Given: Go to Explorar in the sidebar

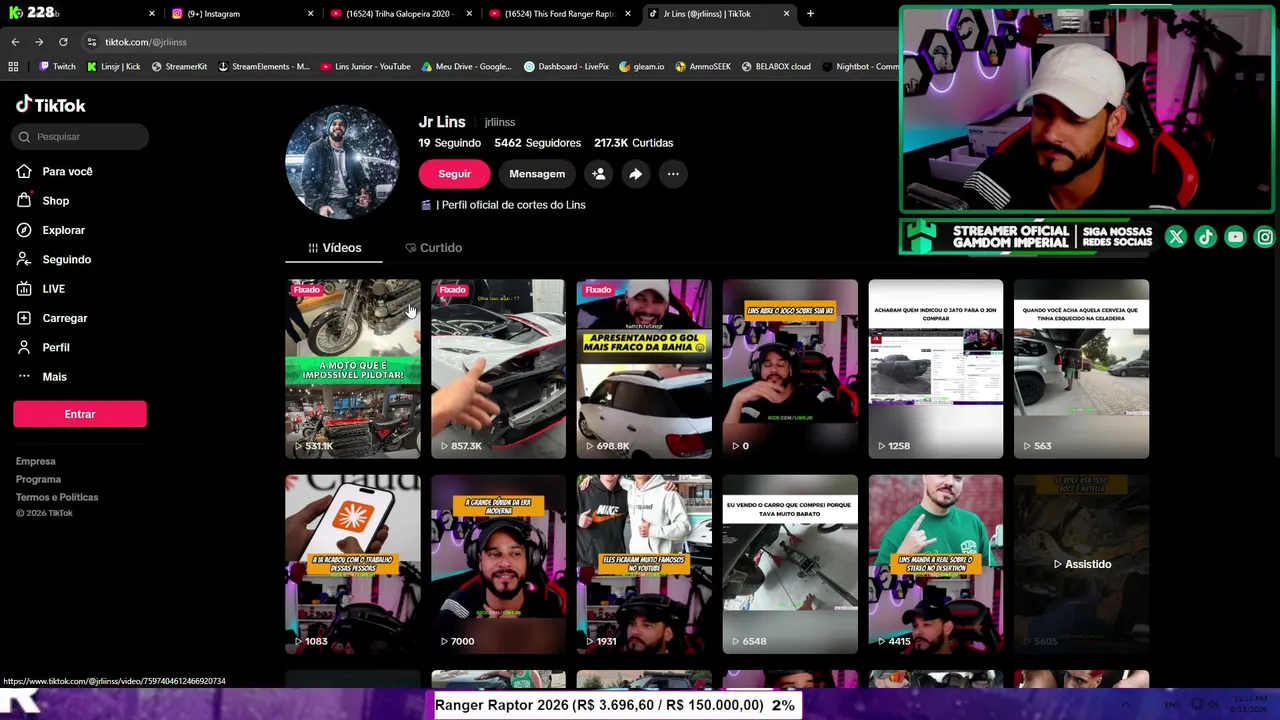Looking at the screenshot, I should pyautogui.click(x=51, y=230).
